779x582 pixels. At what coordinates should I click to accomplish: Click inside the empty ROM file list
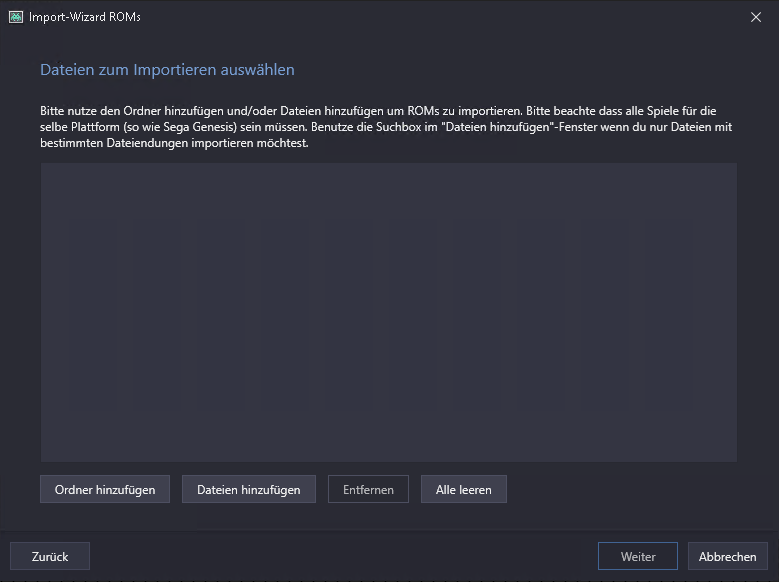[x=388, y=312]
